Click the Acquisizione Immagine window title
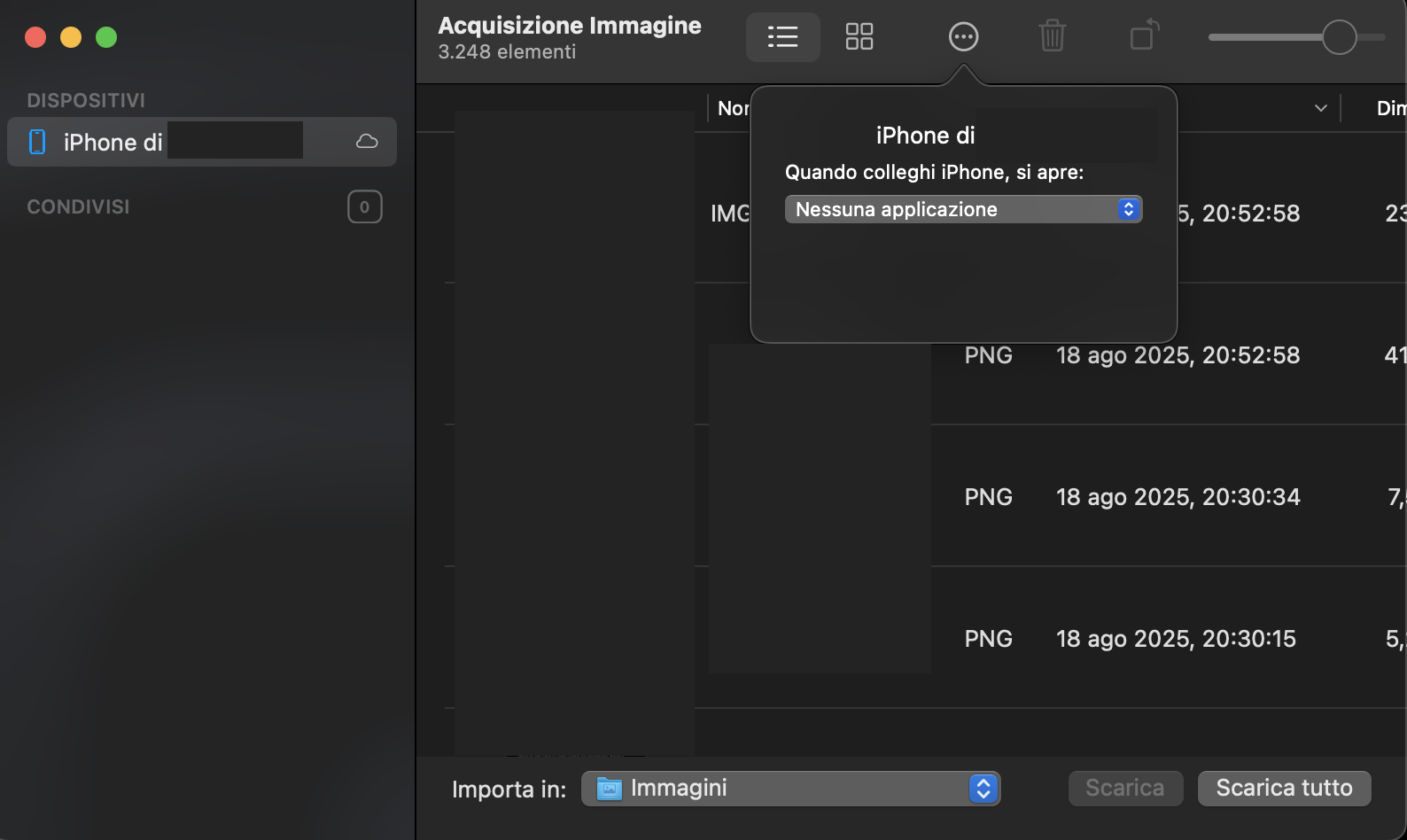Viewport: 1407px width, 840px height. tap(570, 26)
